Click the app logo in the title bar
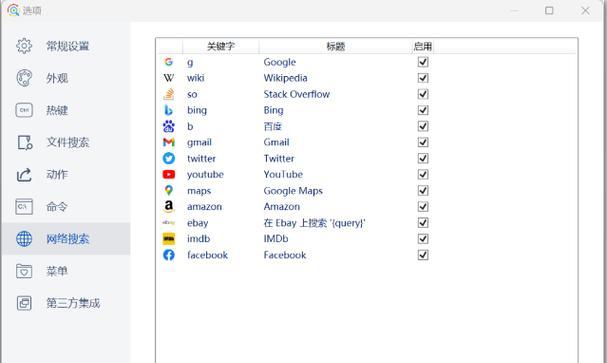 point(13,10)
